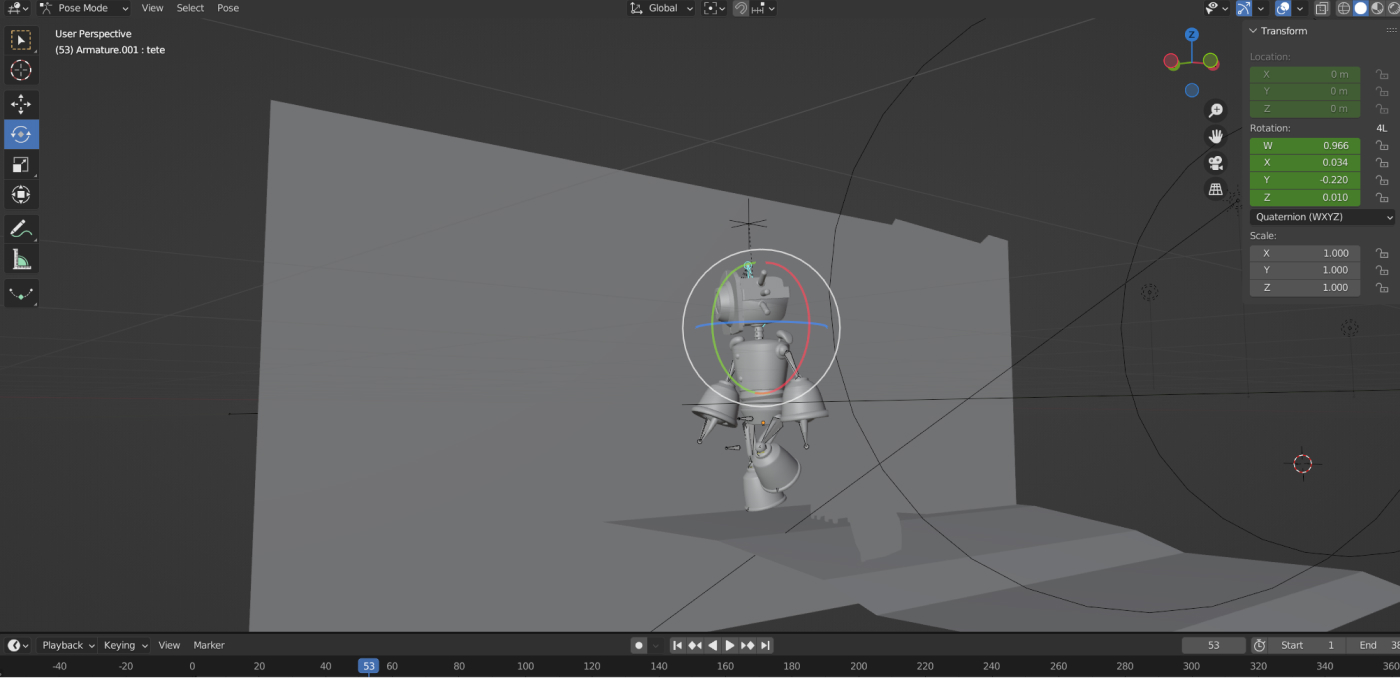Open the pivot point dropdown
The height and width of the screenshot is (678, 1400).
(713, 8)
